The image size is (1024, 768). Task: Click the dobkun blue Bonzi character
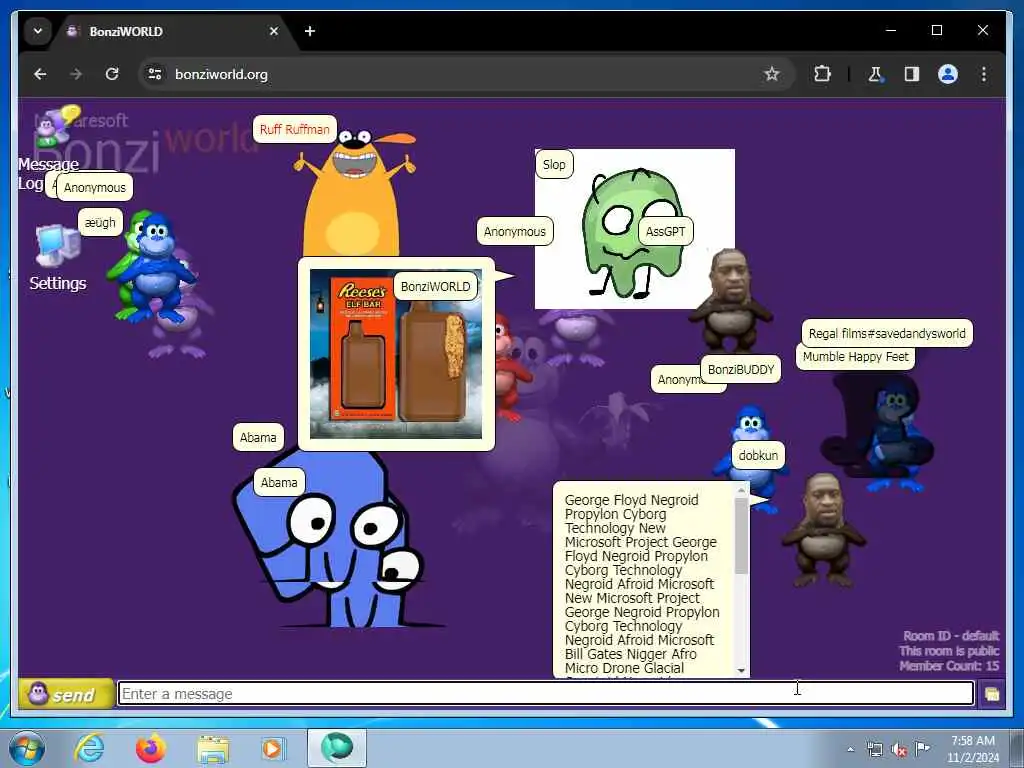751,426
